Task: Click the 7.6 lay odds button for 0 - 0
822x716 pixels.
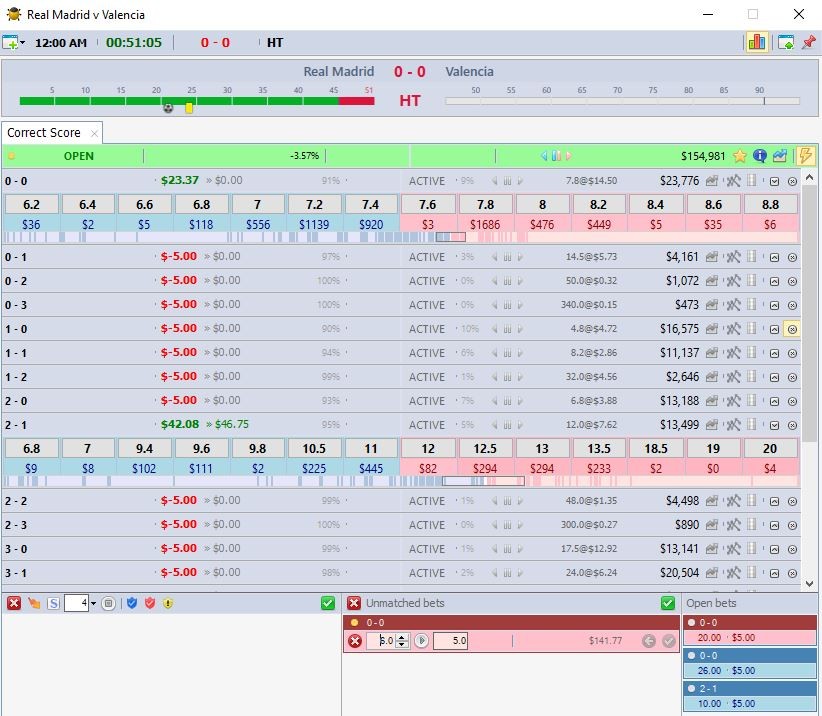Action: click(x=427, y=204)
